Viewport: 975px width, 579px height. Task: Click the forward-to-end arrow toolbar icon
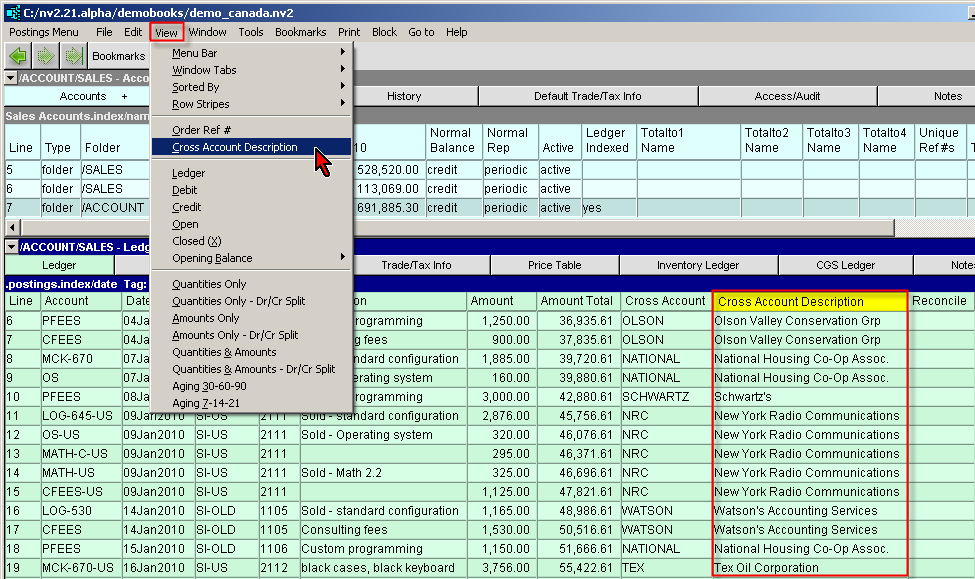[72, 57]
